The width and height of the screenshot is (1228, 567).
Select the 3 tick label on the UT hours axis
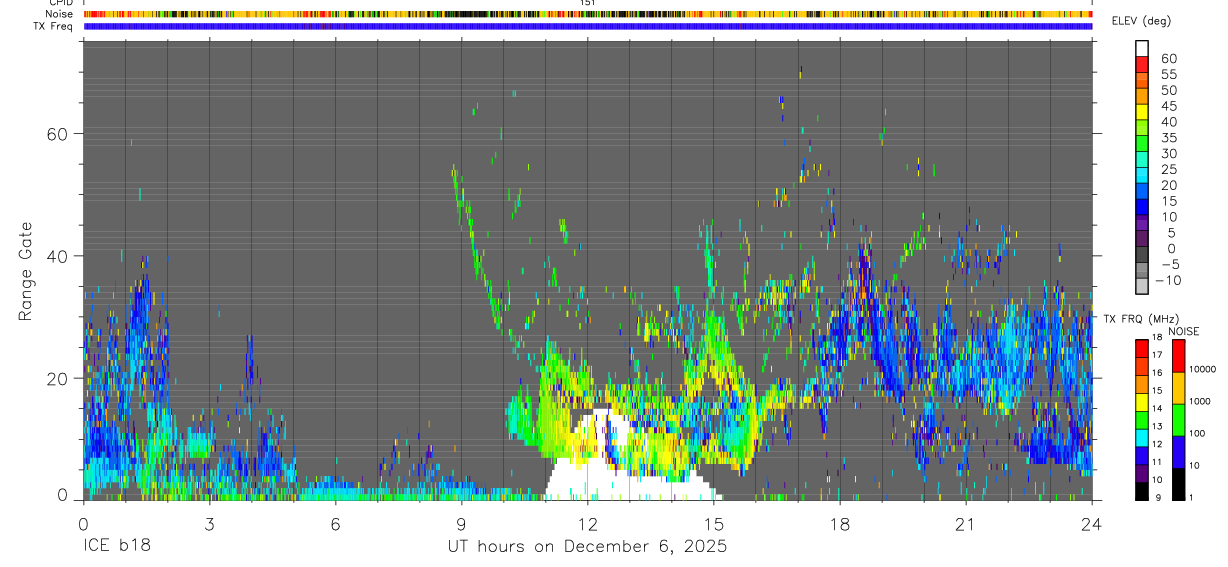209,524
